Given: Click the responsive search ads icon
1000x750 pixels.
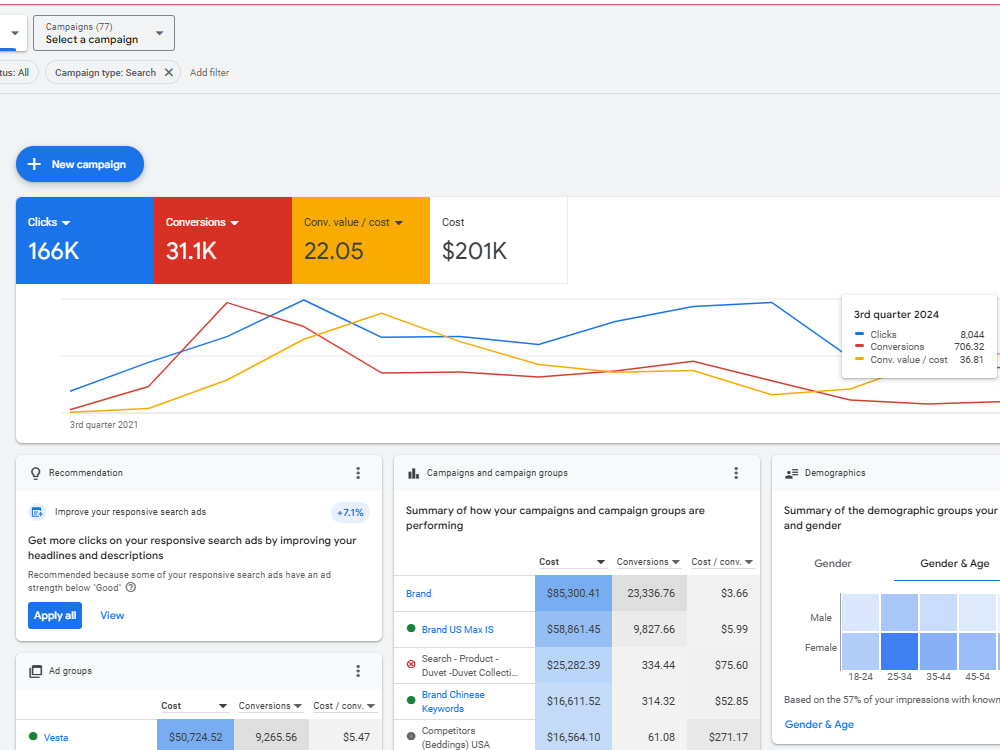Looking at the screenshot, I should [x=37, y=512].
